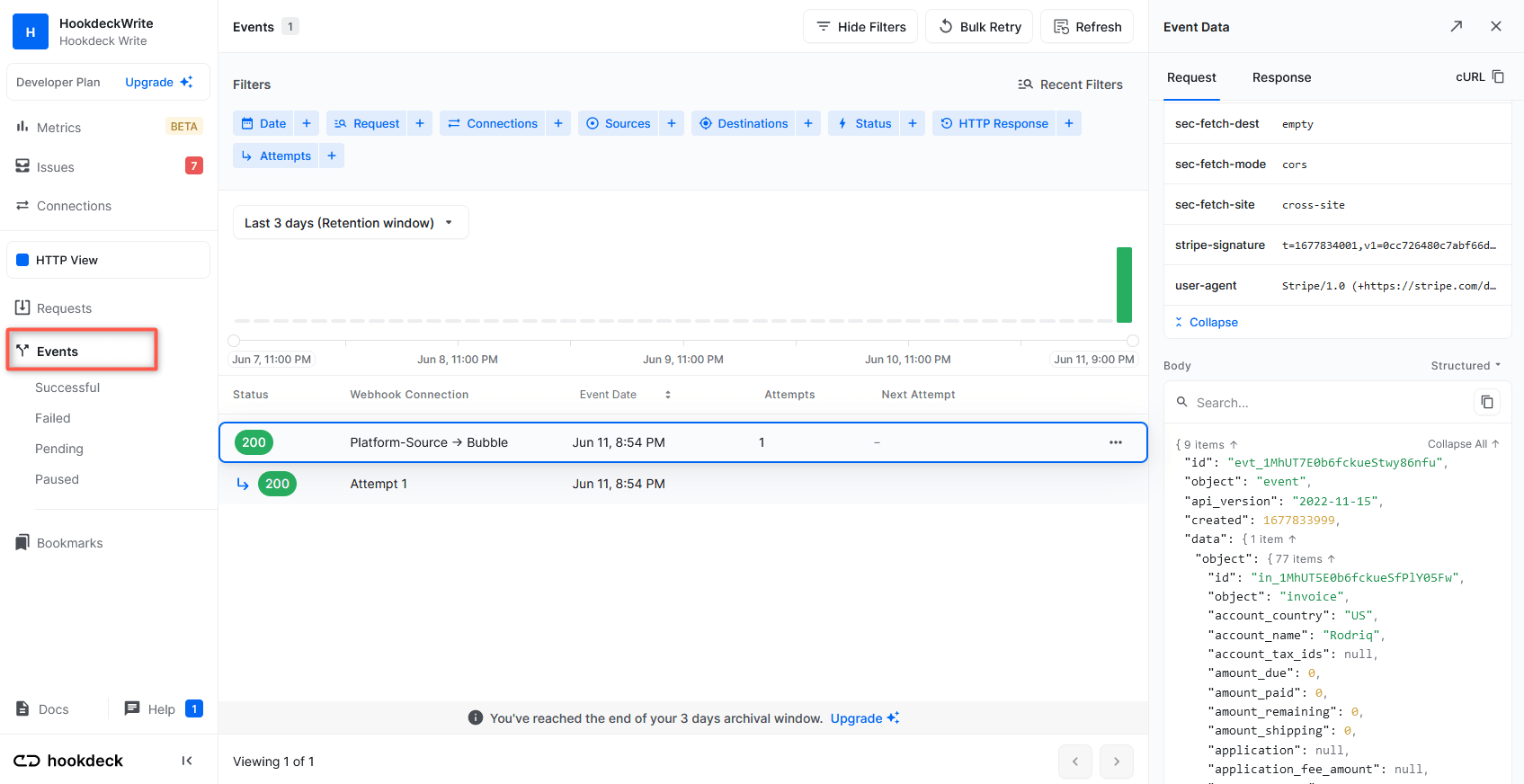The height and width of the screenshot is (784, 1524).
Task: Add a Destinations filter with plus icon
Action: (x=808, y=123)
